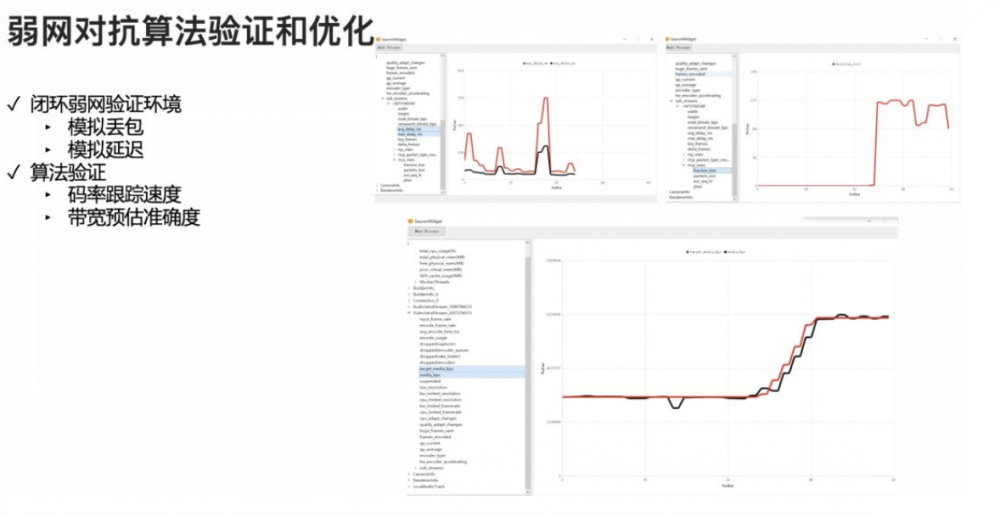Click Next Process button in fraction_lost chart window
1000x516 pixels.
[679, 47]
